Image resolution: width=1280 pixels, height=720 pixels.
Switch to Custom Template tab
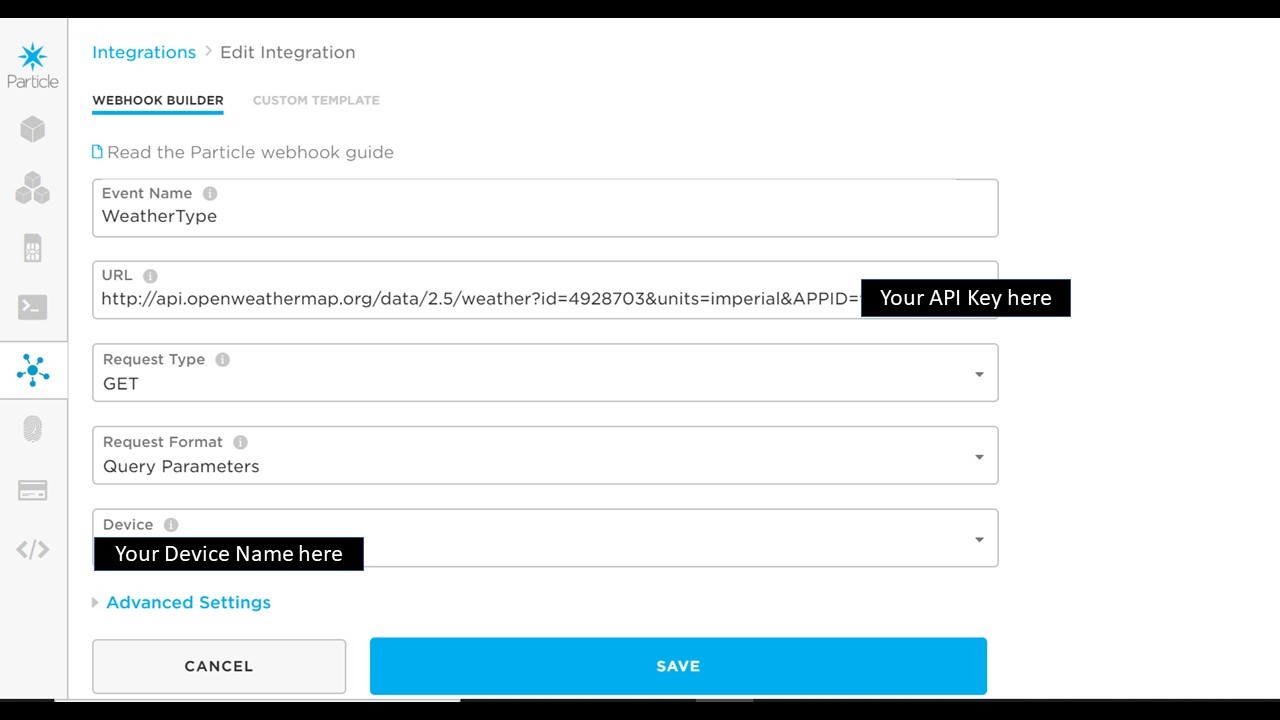(x=316, y=100)
